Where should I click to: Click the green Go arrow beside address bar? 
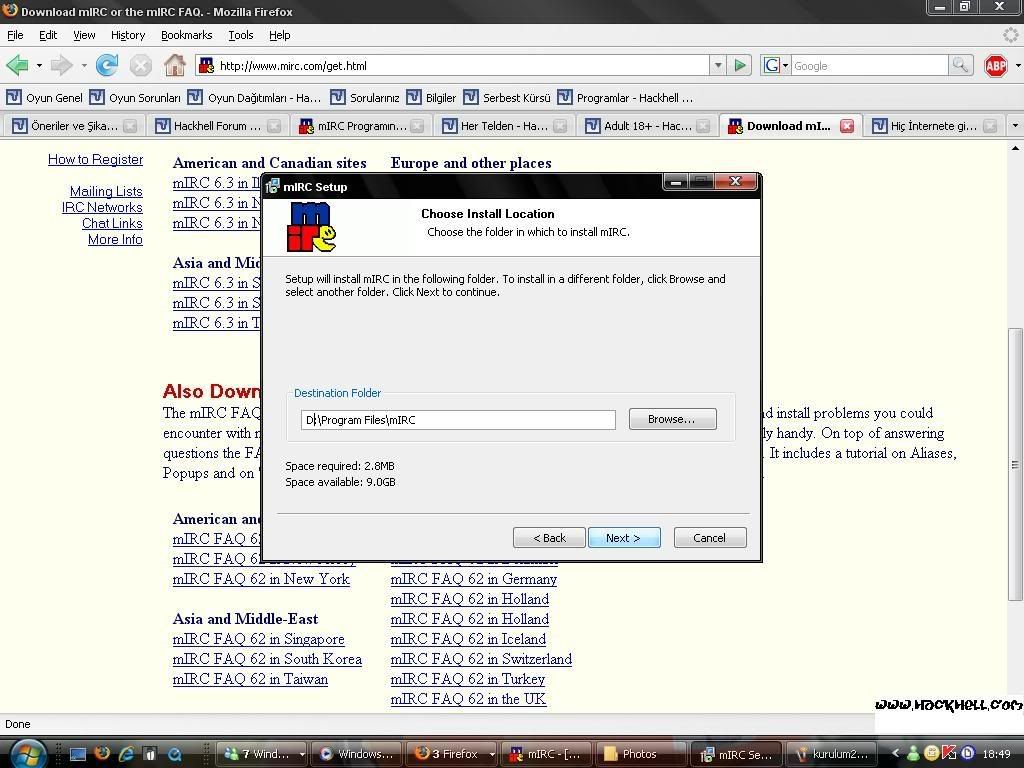740,65
